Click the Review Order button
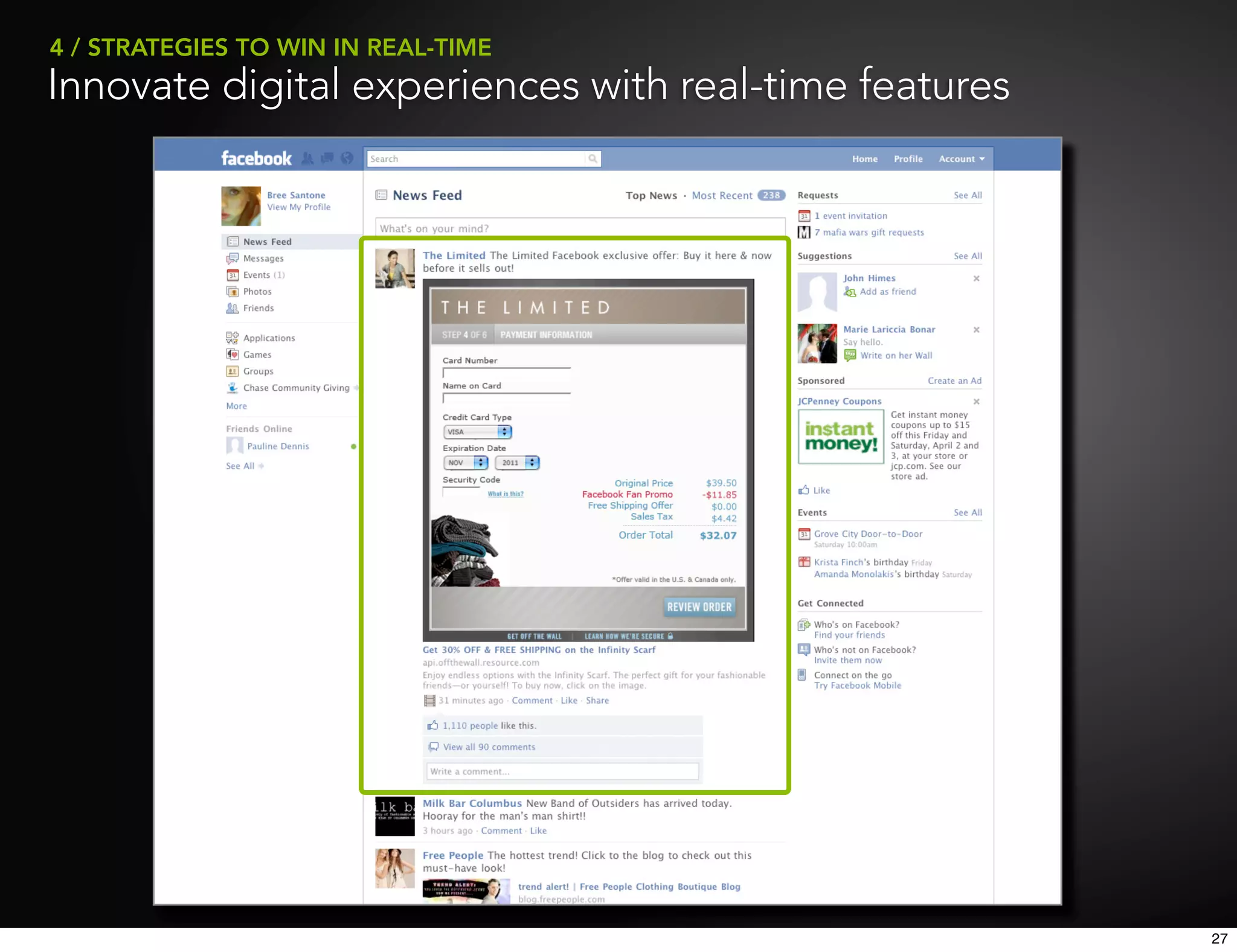The image size is (1237, 952). (699, 607)
